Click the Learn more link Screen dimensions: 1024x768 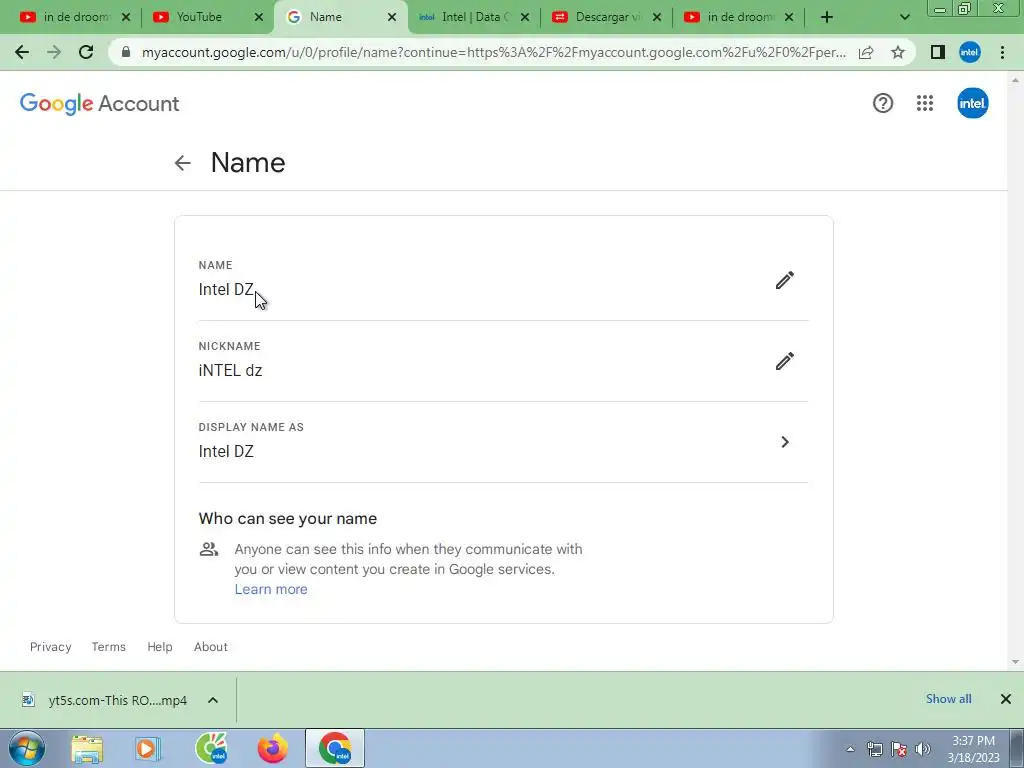[271, 589]
